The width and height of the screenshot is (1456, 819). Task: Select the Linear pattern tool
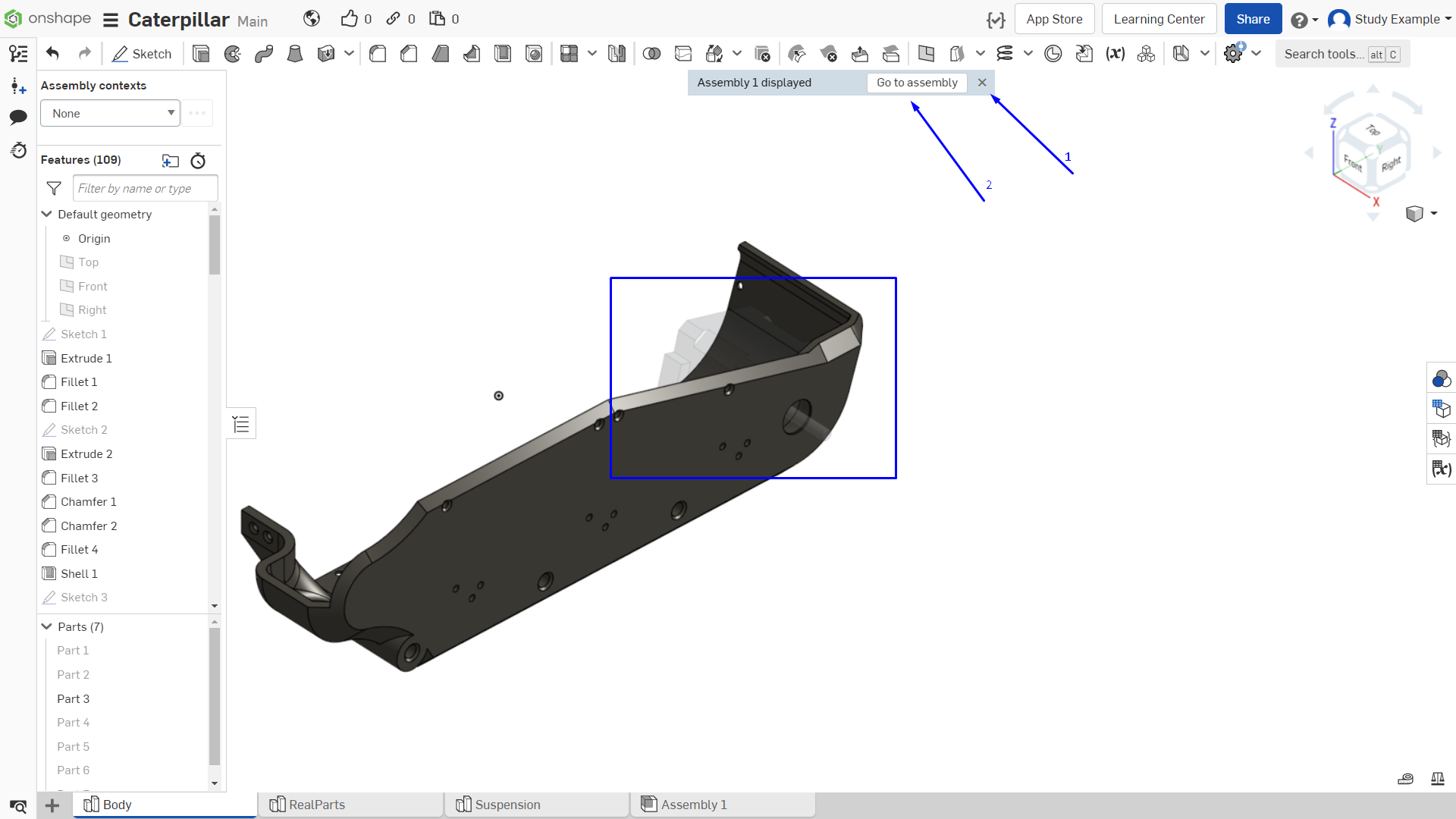coord(569,54)
